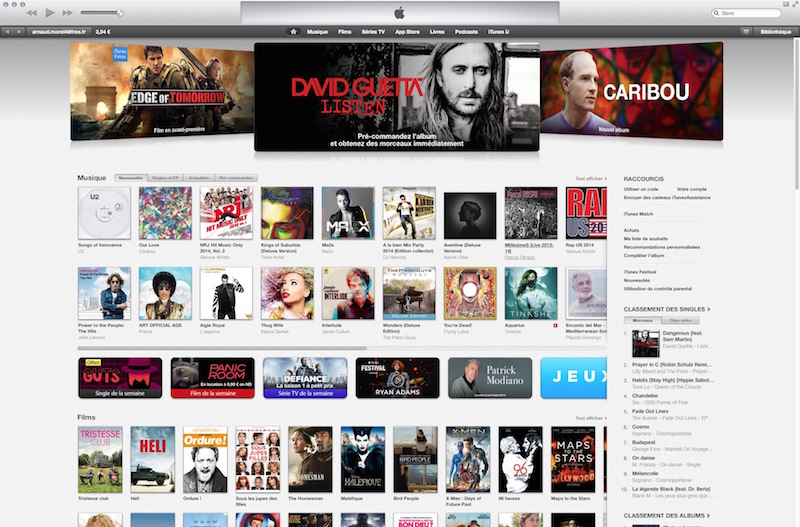Click the store Home icon

tap(293, 32)
